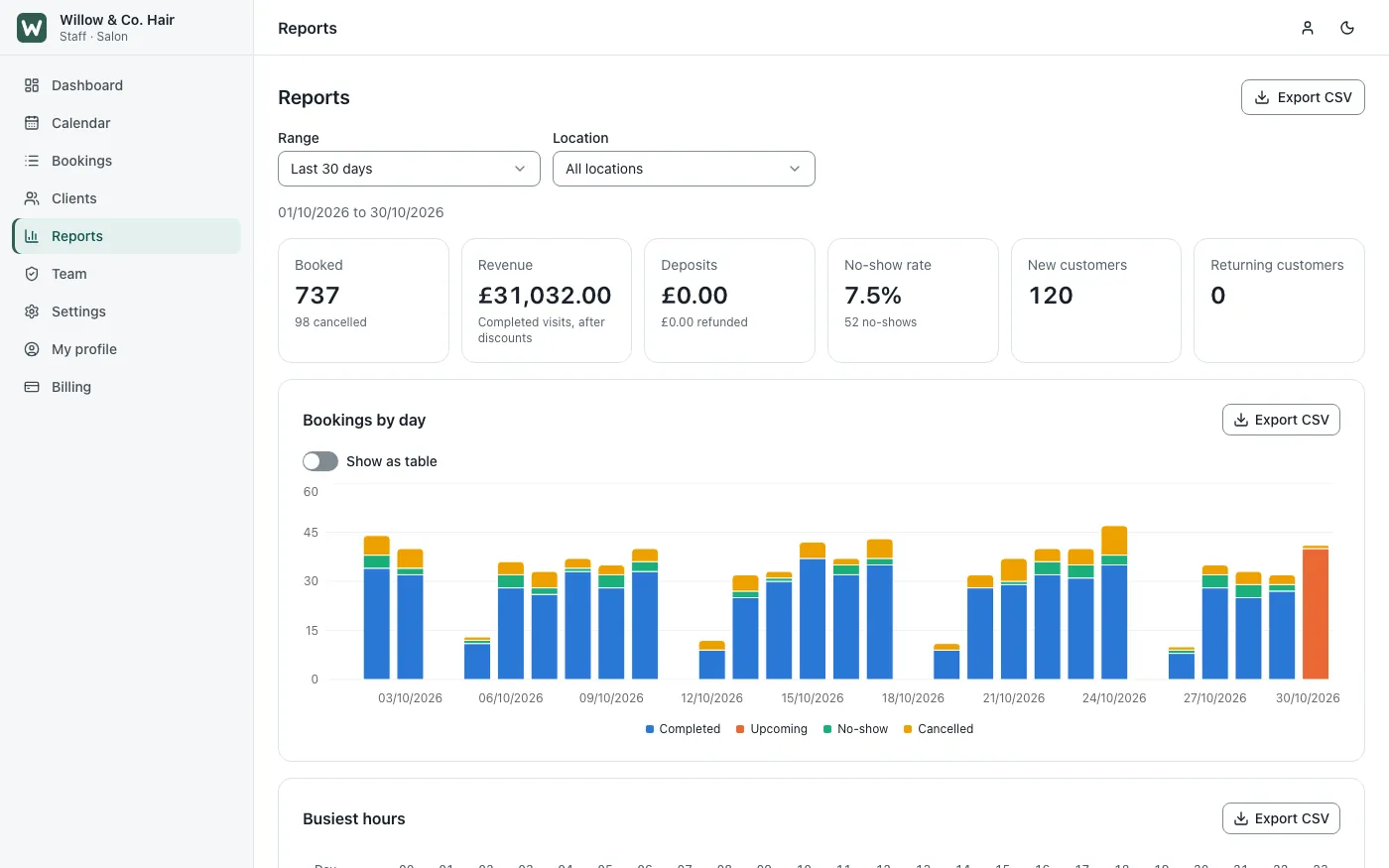Viewport: 1389px width, 868px height.
Task: Click the date range text 01/10/2026 to 30/10/2026
Action: point(361,212)
